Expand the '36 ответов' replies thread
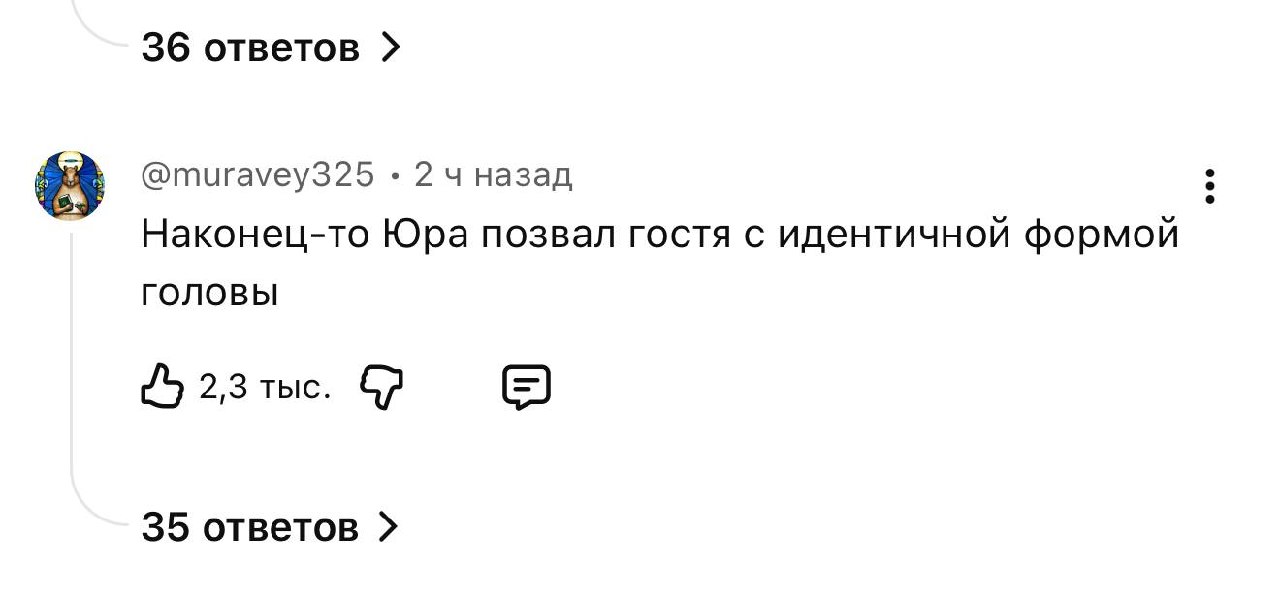Viewport: 1280px width, 597px height. click(x=250, y=46)
